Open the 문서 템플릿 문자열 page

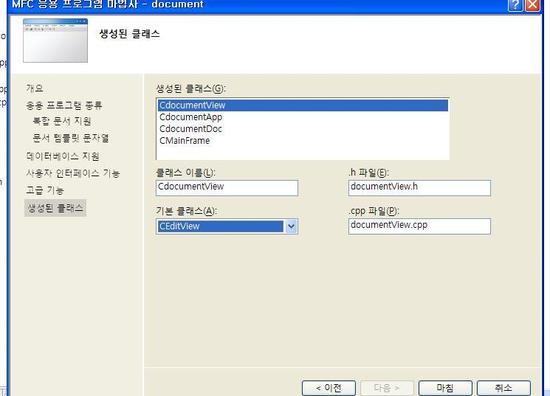[71, 138]
